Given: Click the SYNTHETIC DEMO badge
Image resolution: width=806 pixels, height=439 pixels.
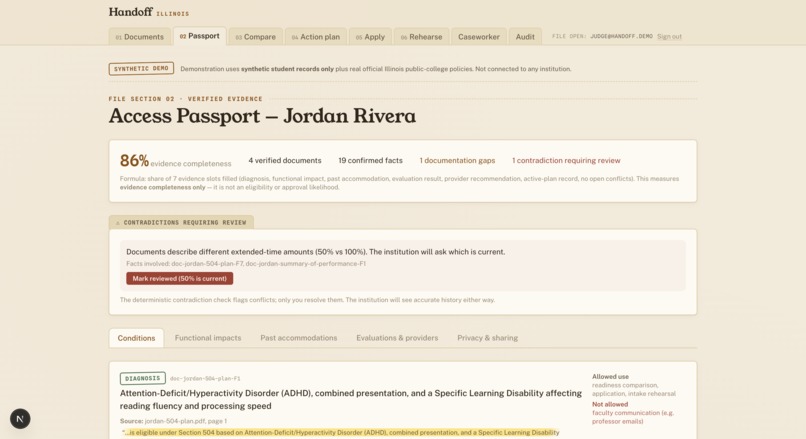Looking at the screenshot, I should pos(141,68).
